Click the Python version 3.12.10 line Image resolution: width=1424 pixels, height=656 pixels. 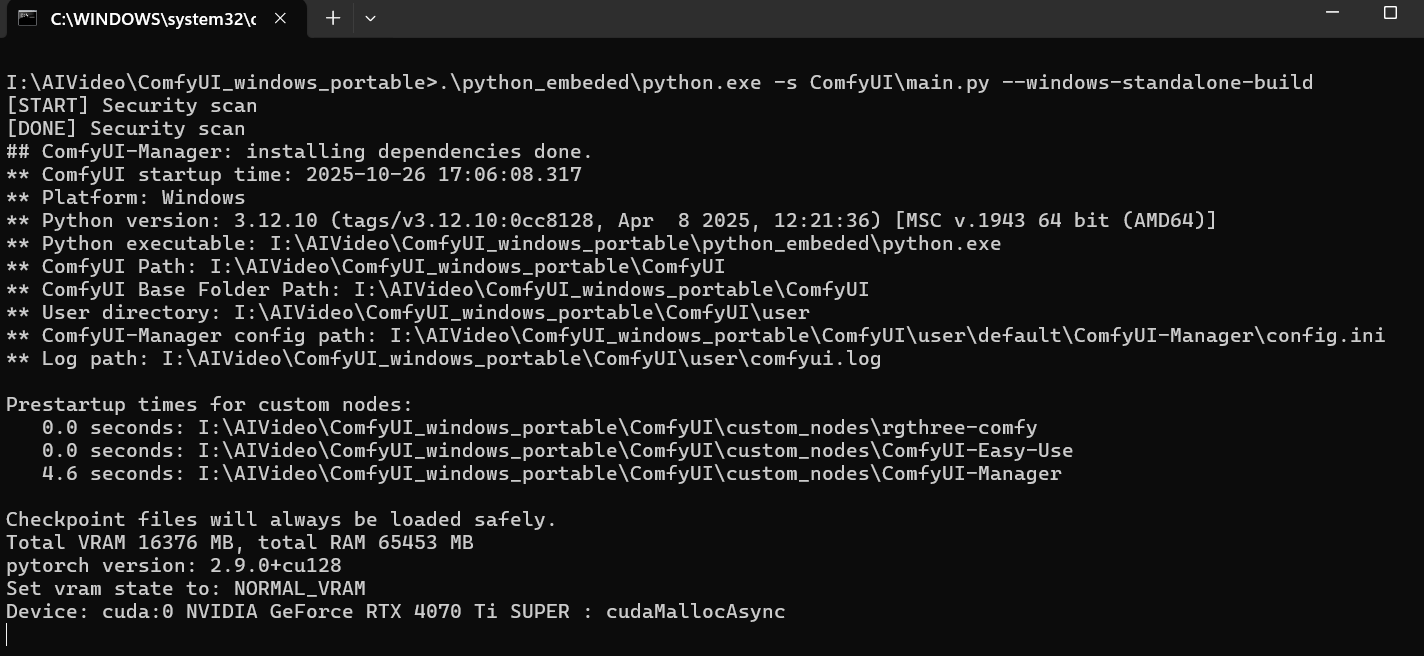610,220
